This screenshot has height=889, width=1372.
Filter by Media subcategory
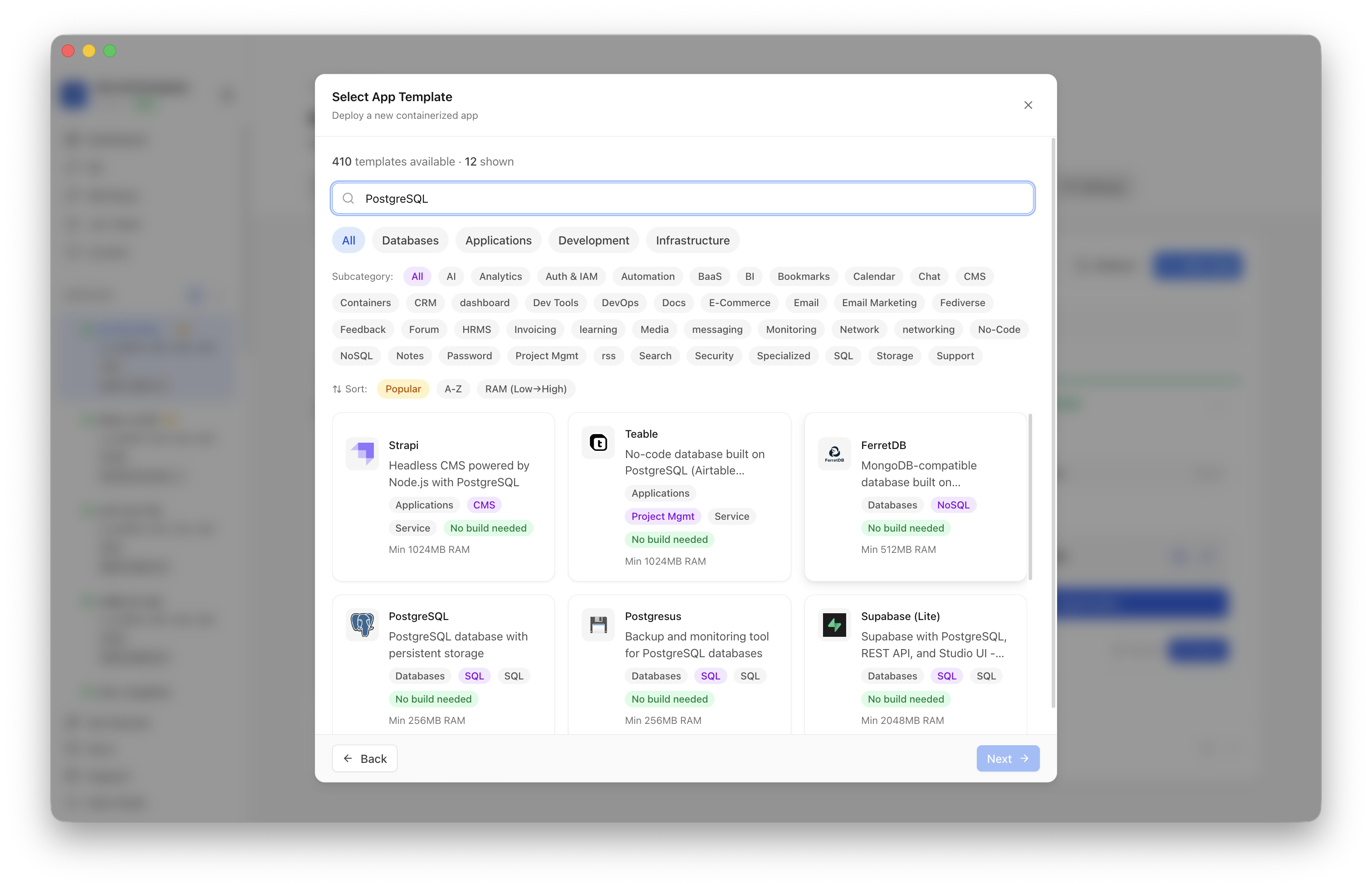click(654, 329)
